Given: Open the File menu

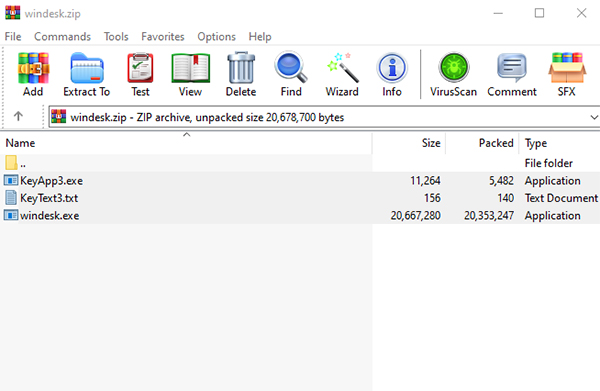Looking at the screenshot, I should click(x=13, y=37).
